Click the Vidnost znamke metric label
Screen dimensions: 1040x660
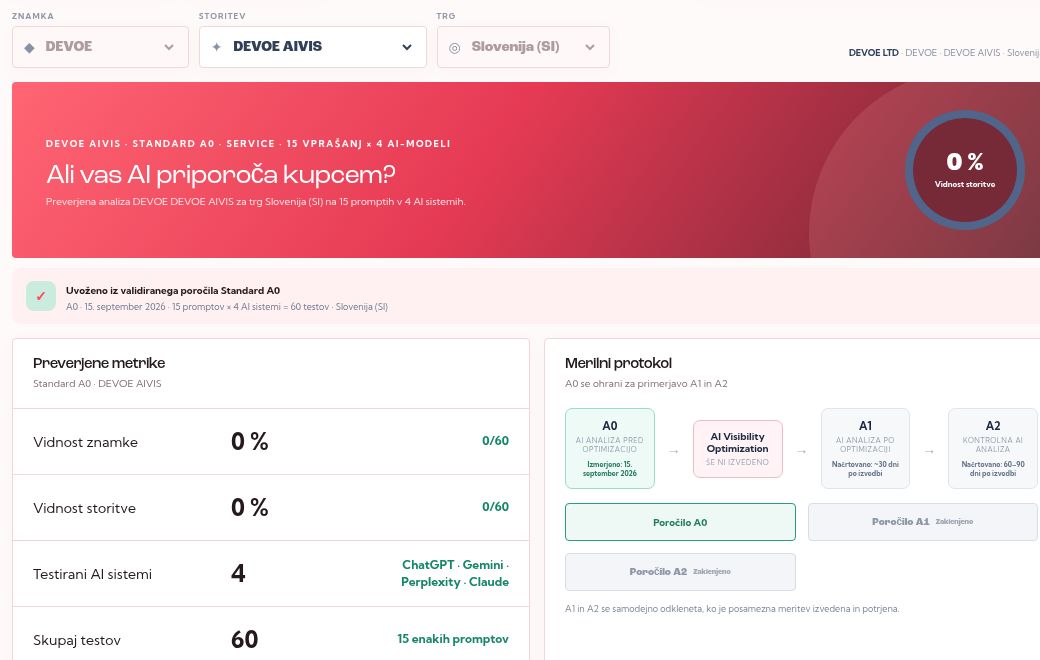[86, 442]
